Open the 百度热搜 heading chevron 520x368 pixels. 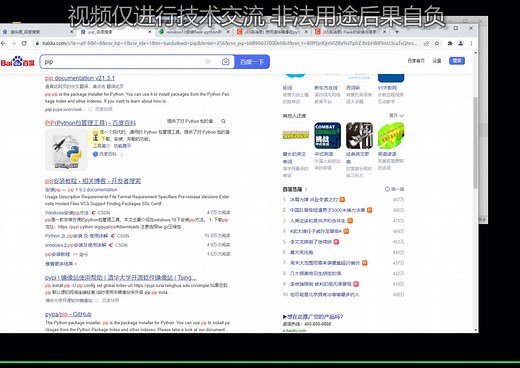306,189
